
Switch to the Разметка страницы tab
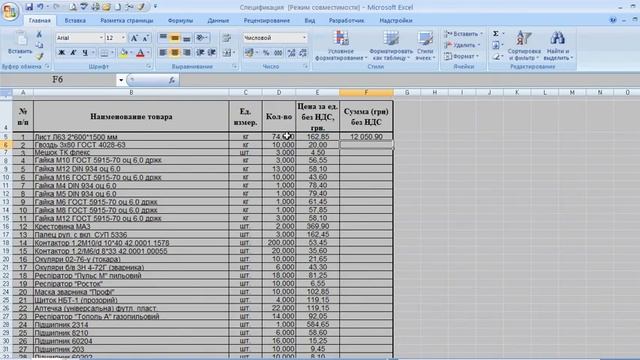pyautogui.click(x=127, y=20)
